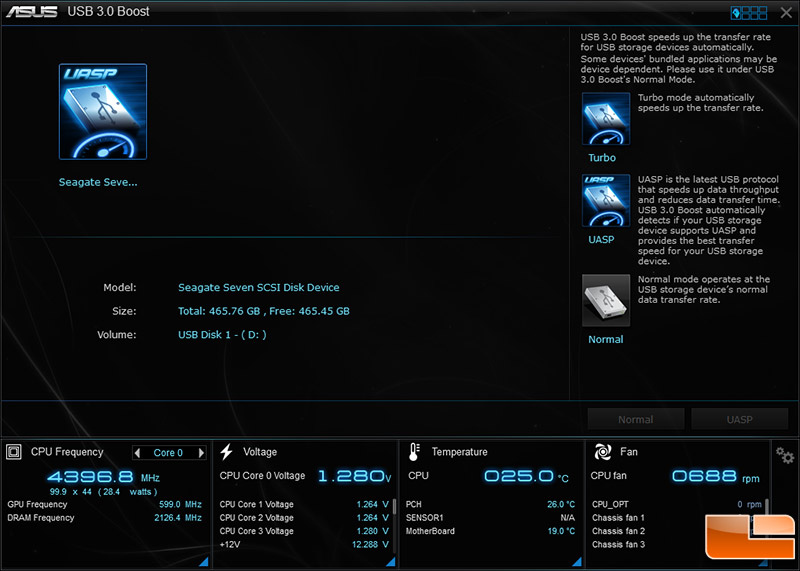
Task: Toggle the view-mode grid icon in title bar
Action: click(748, 12)
